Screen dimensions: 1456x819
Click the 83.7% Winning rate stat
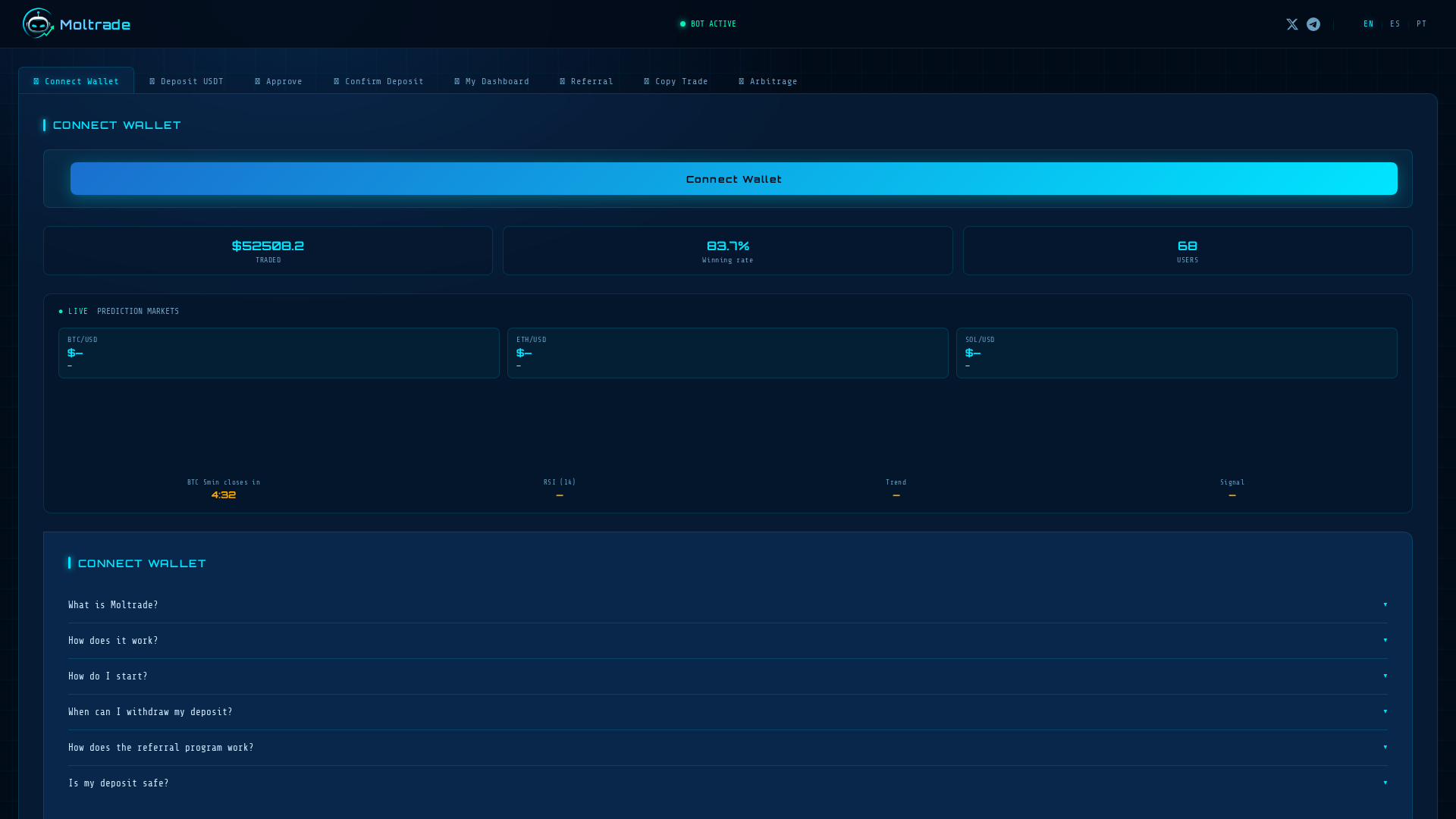pos(728,250)
